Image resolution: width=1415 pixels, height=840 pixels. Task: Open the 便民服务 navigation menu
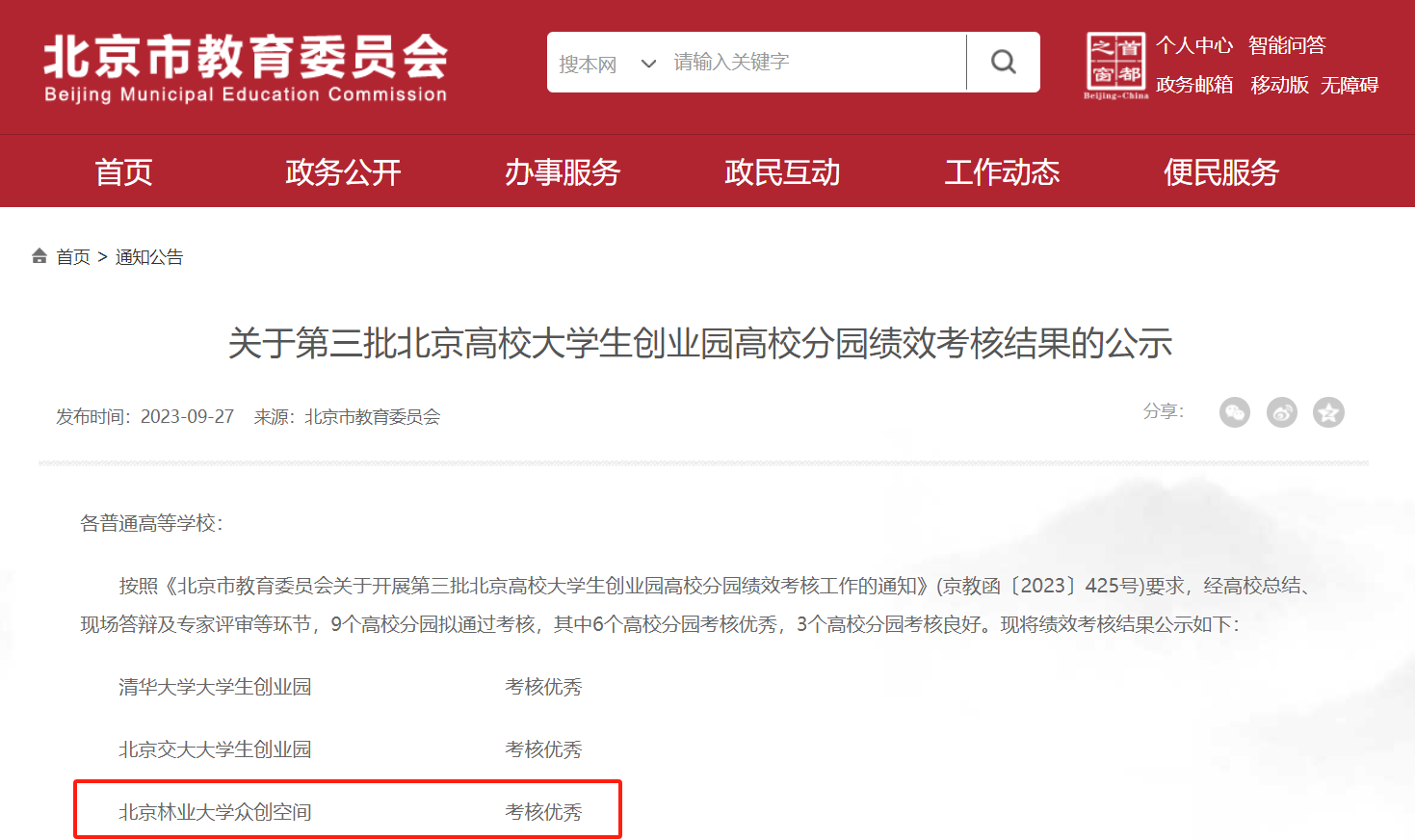coord(1221,172)
